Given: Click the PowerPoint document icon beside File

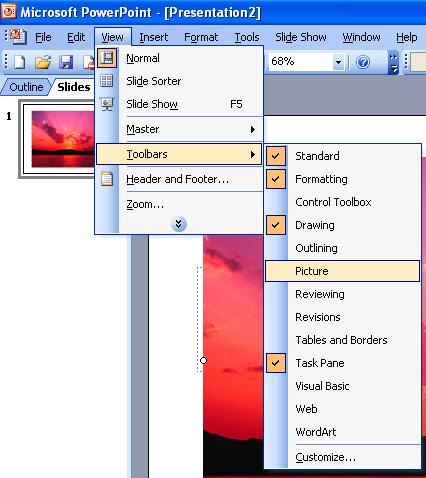Looking at the screenshot, I should click(x=18, y=36).
